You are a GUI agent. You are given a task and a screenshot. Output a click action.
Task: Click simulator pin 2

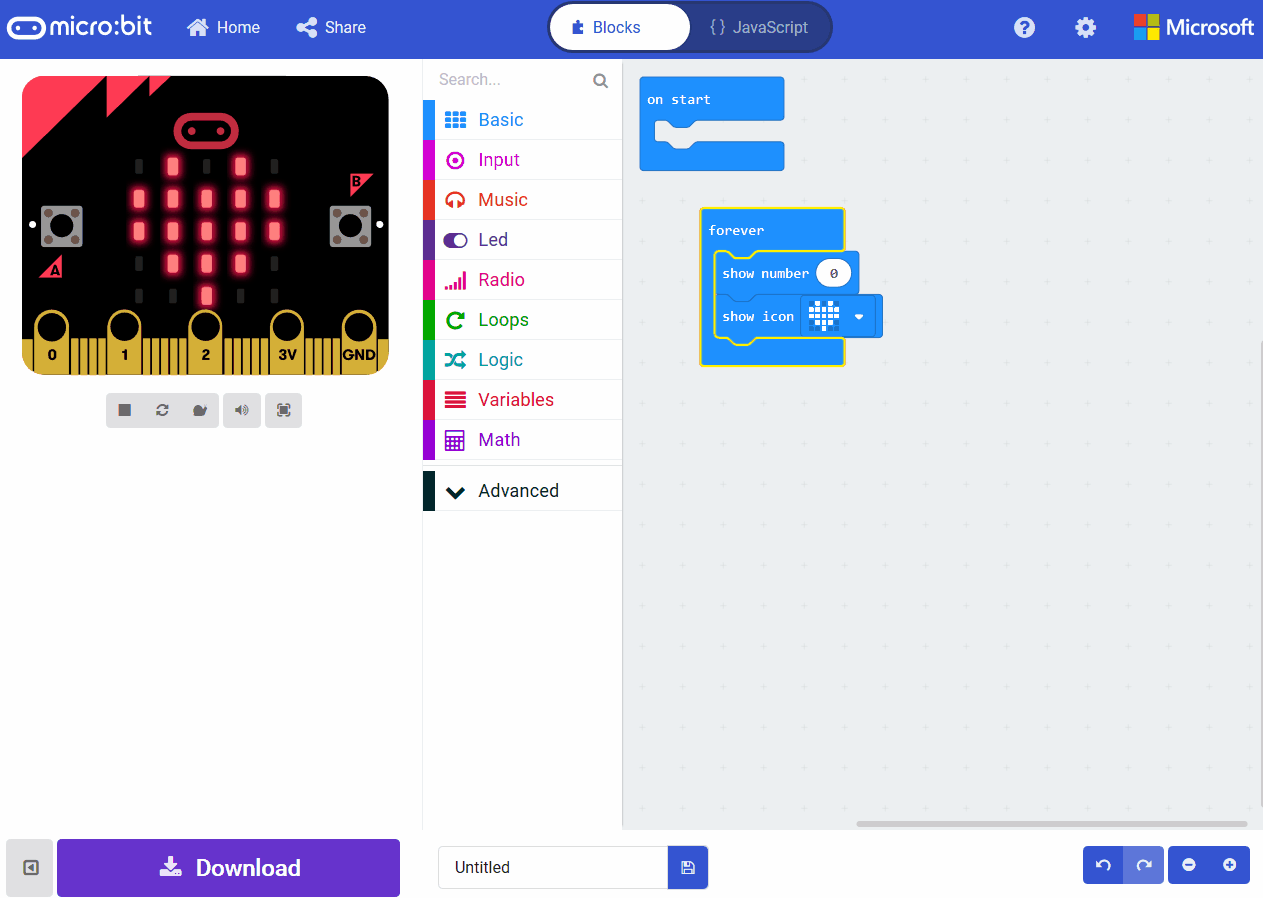pyautogui.click(x=205, y=342)
